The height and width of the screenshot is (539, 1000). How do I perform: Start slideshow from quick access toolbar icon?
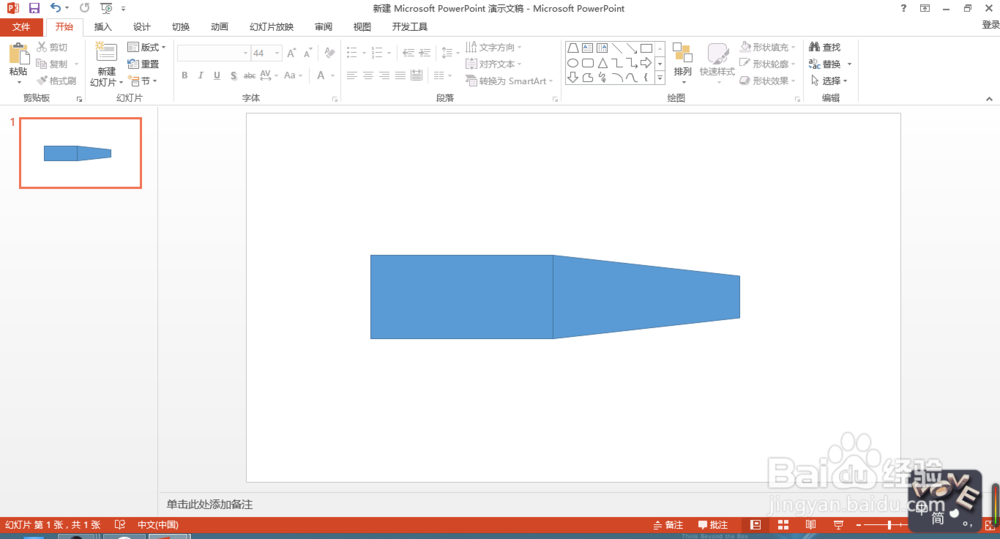(x=107, y=8)
